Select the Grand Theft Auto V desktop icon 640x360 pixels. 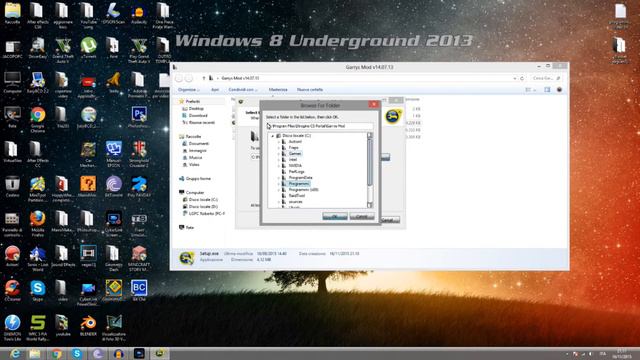[63, 50]
